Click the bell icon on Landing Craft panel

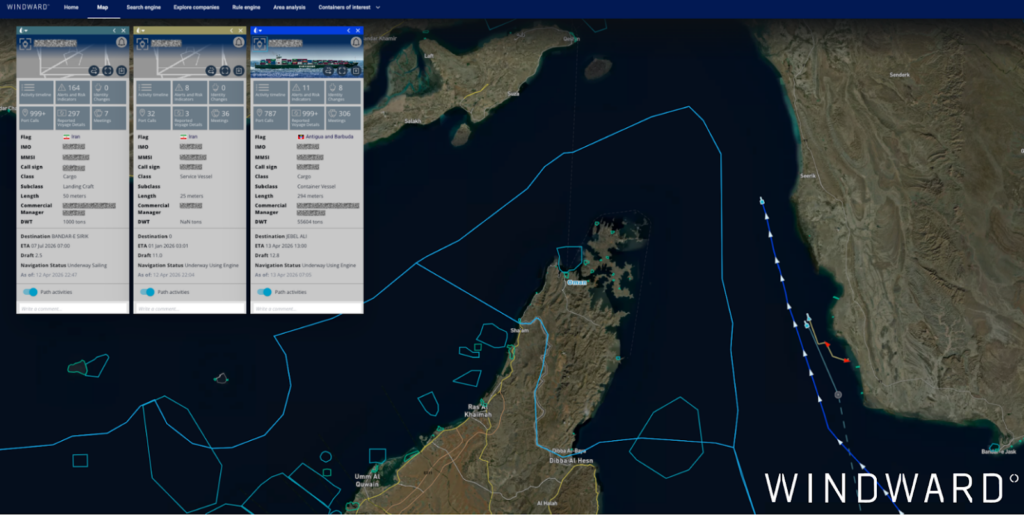(x=121, y=42)
